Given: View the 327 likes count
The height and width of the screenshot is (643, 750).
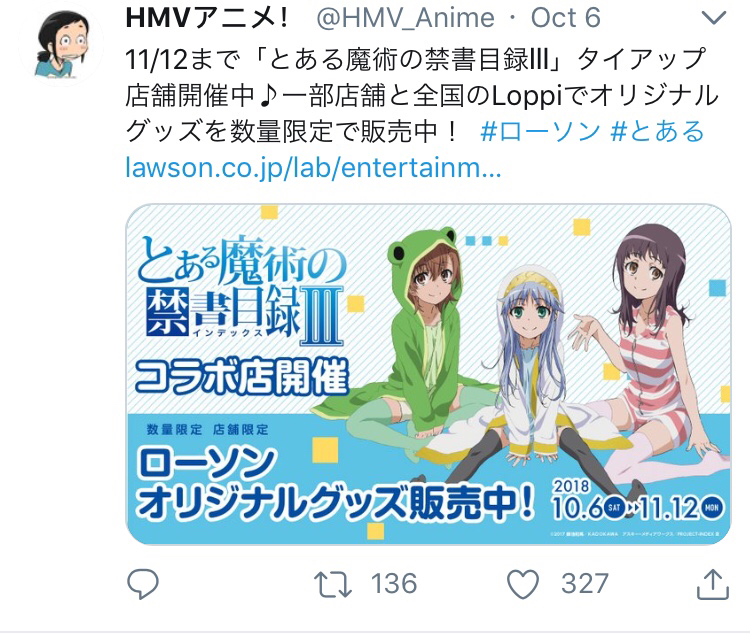Looking at the screenshot, I should (585, 584).
